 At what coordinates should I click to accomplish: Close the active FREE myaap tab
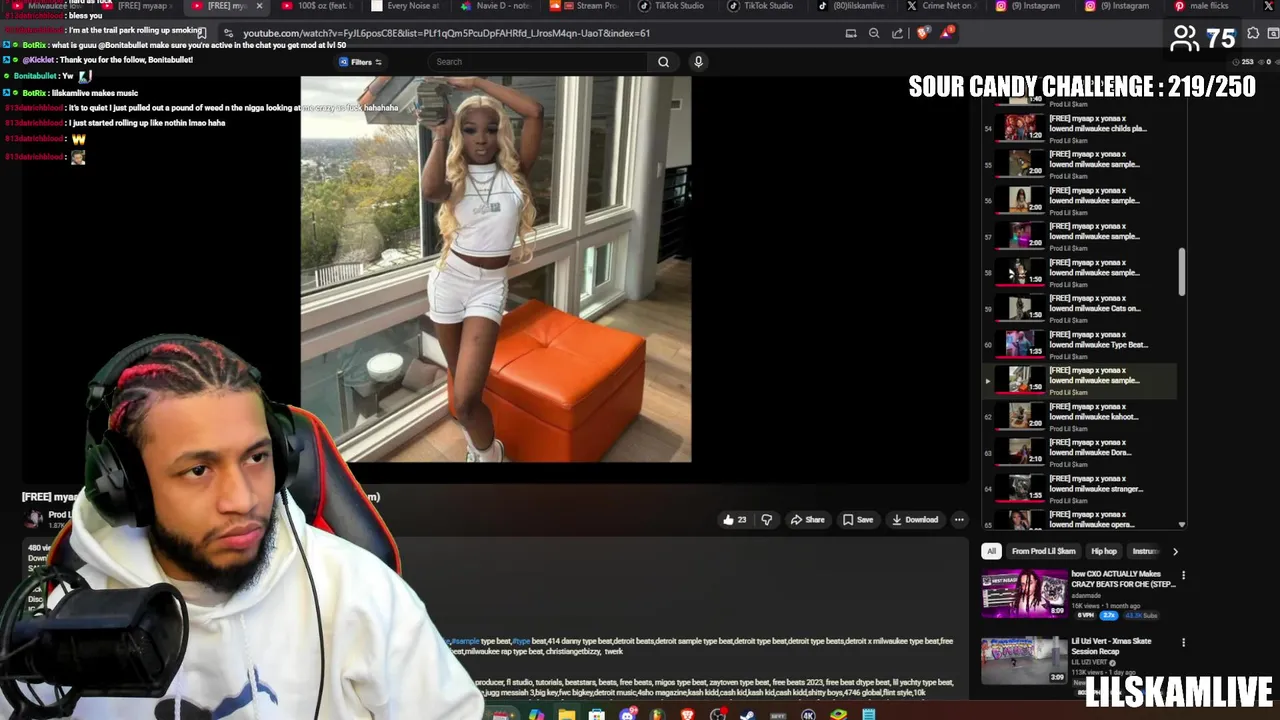pyautogui.click(x=259, y=6)
